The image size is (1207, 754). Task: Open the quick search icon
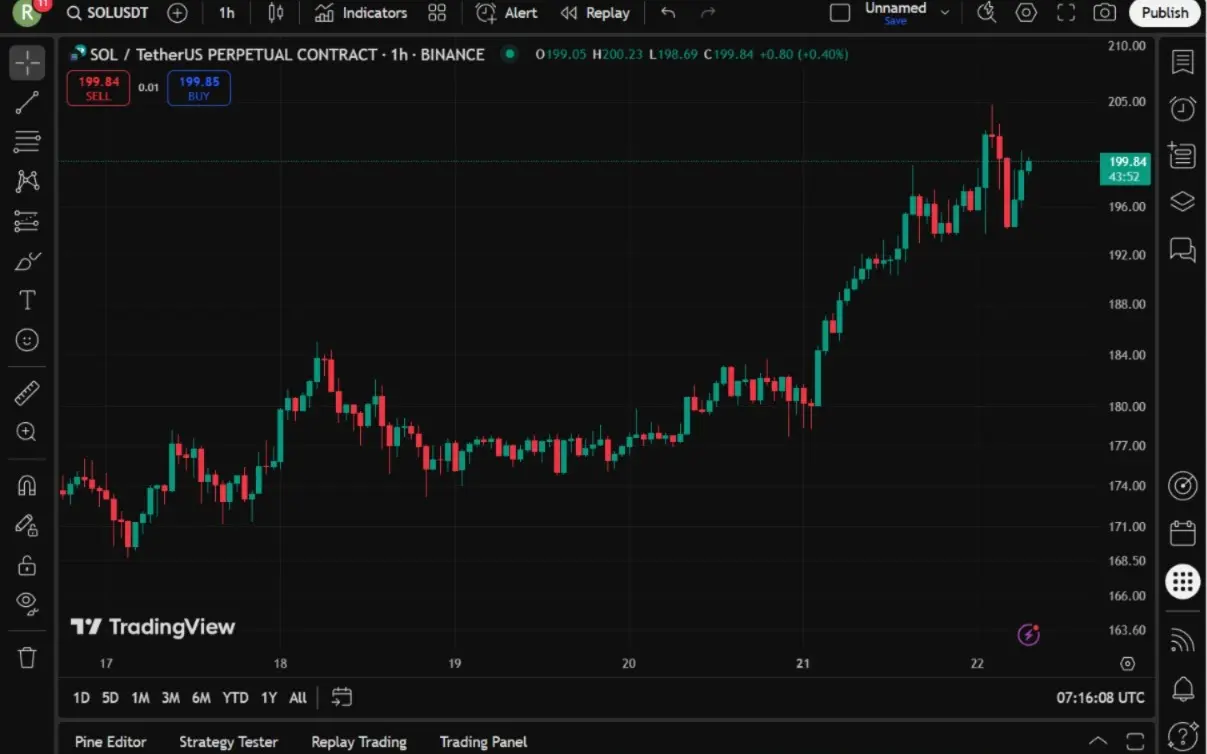pos(986,13)
